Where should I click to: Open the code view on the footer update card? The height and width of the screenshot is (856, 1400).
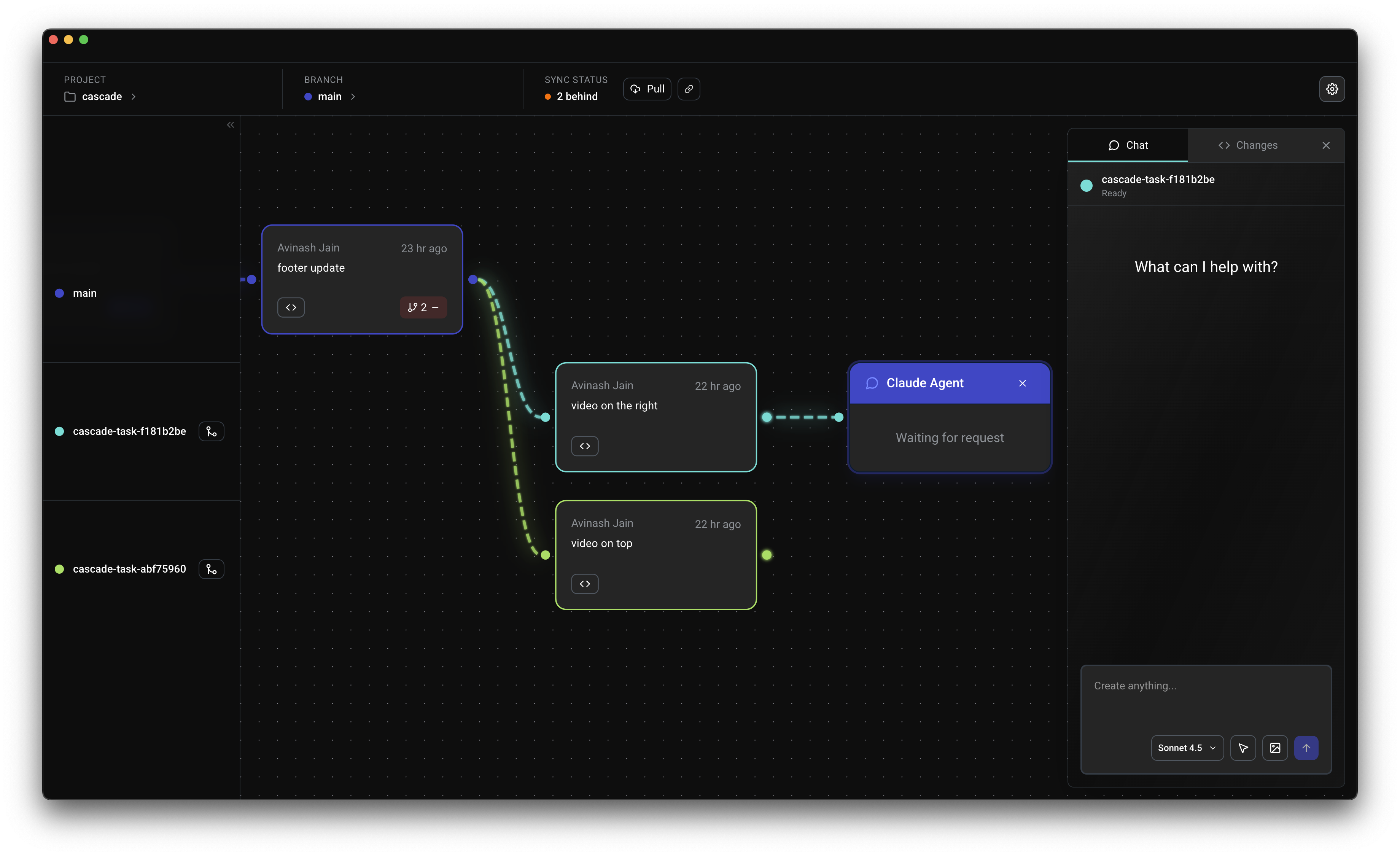290,307
